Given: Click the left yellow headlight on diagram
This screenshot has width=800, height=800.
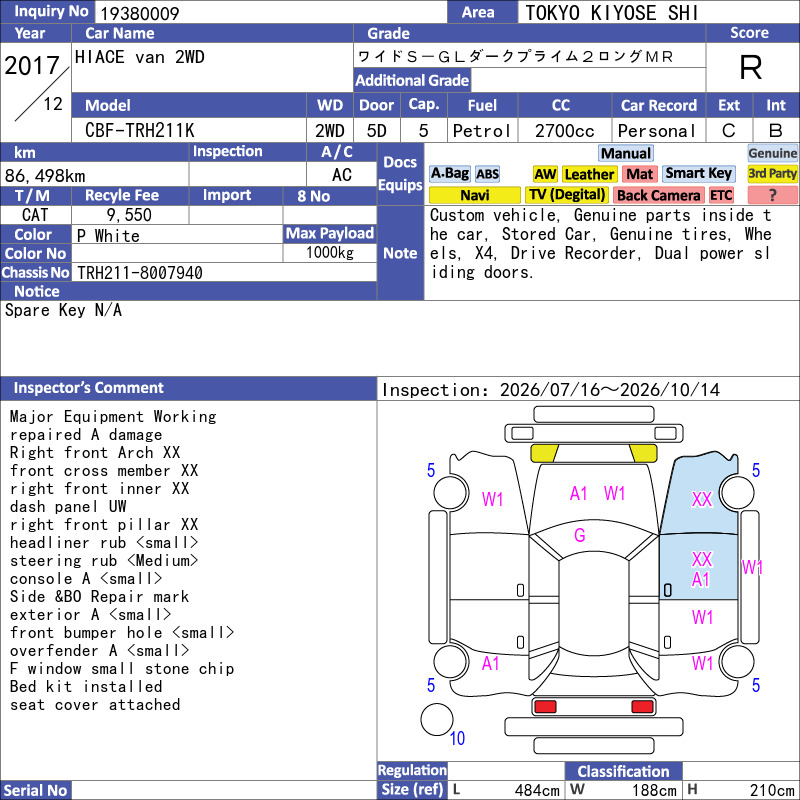Looking at the screenshot, I should 544,453.
